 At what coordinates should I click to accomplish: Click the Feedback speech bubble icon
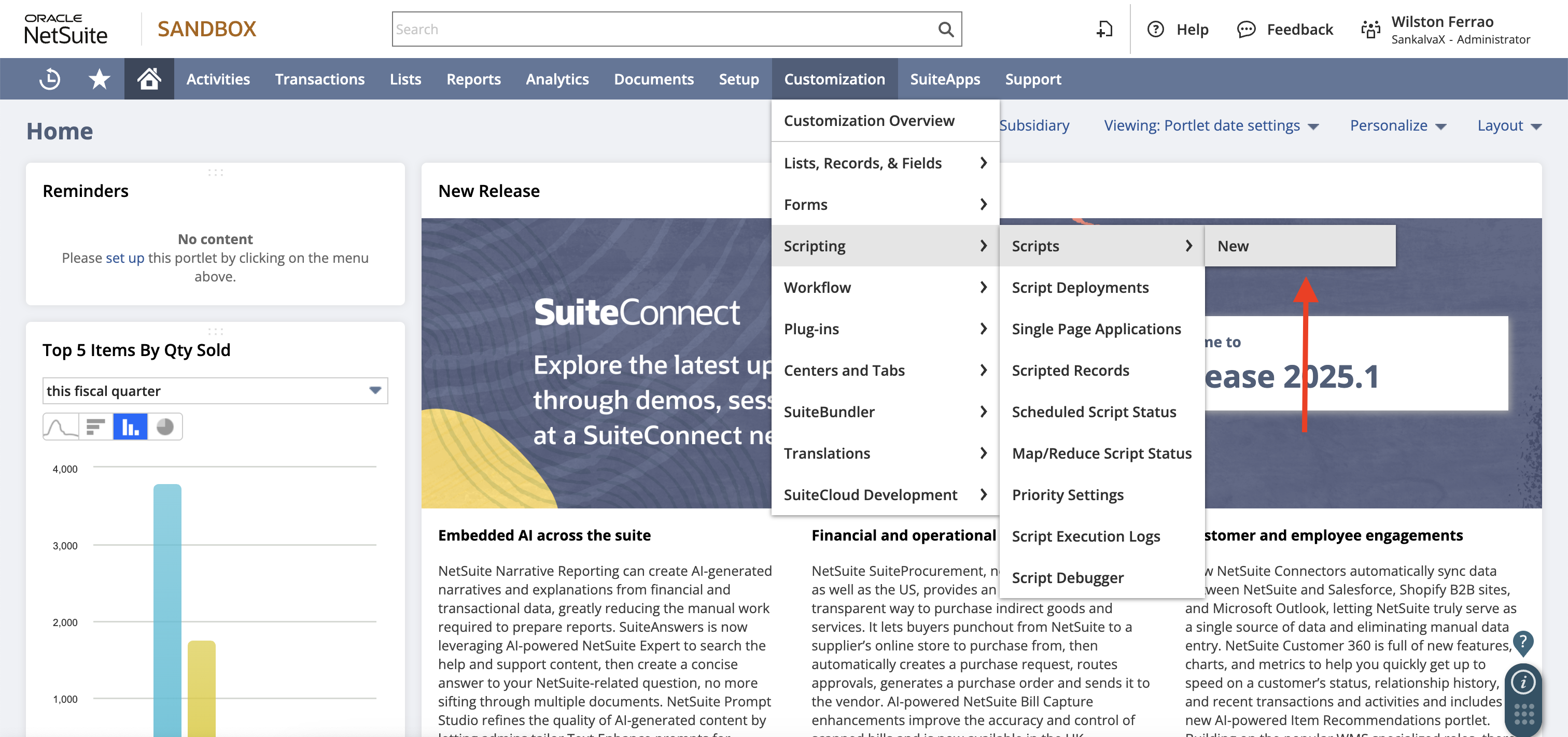(x=1246, y=29)
